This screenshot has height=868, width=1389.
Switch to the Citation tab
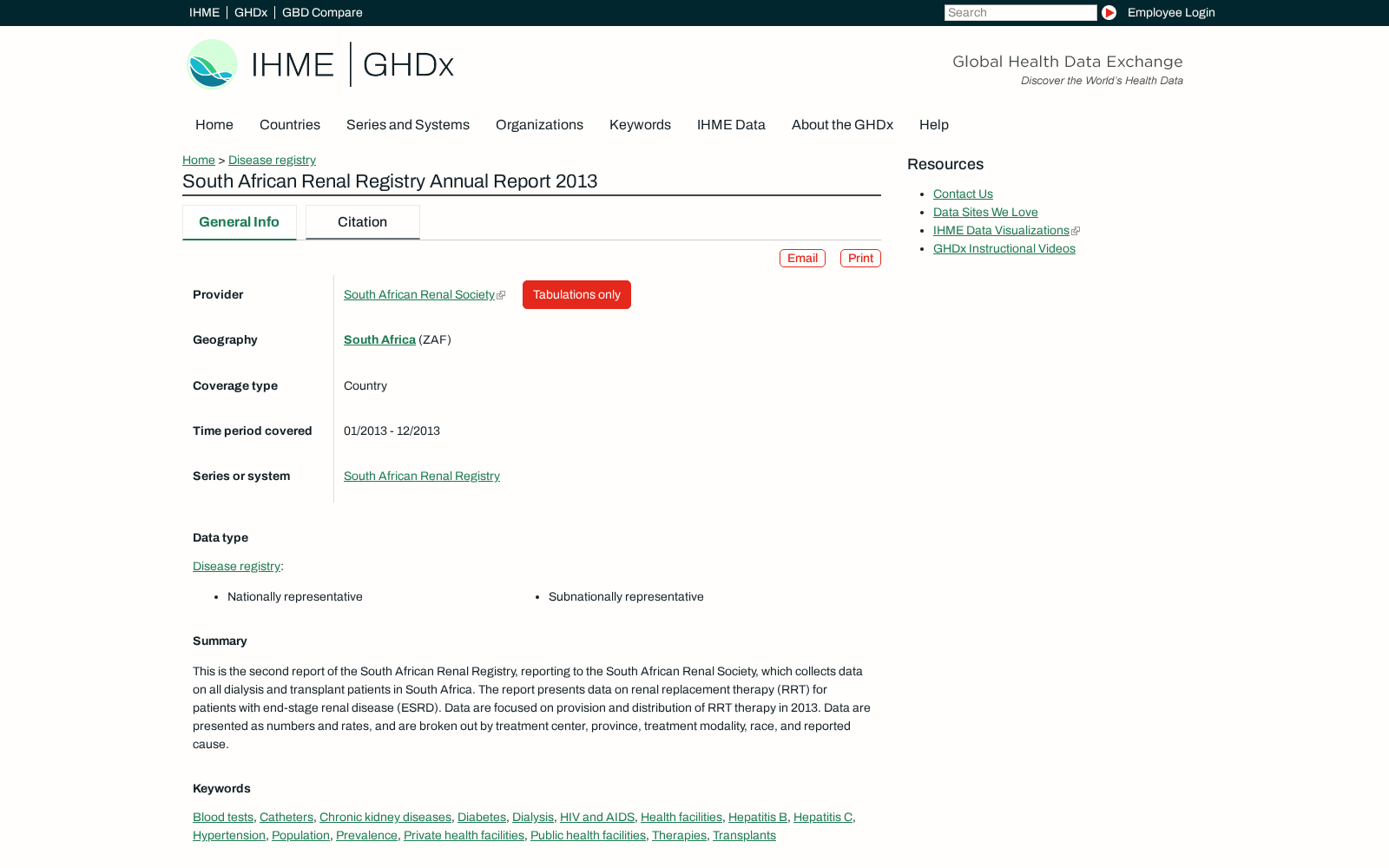coord(363,222)
